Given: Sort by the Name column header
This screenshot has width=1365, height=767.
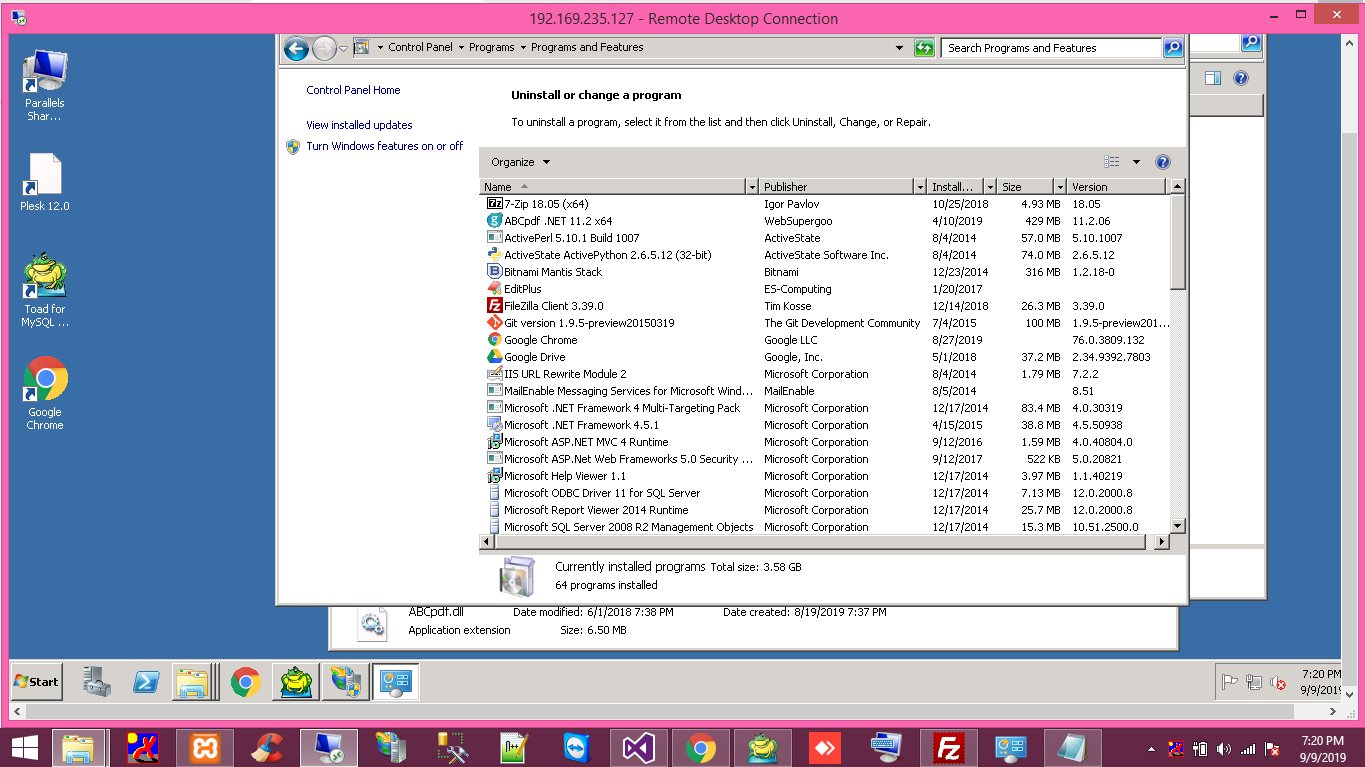Looking at the screenshot, I should tap(613, 187).
